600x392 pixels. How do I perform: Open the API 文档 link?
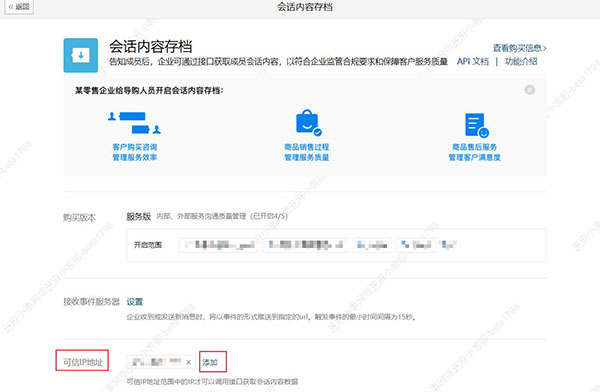click(473, 61)
